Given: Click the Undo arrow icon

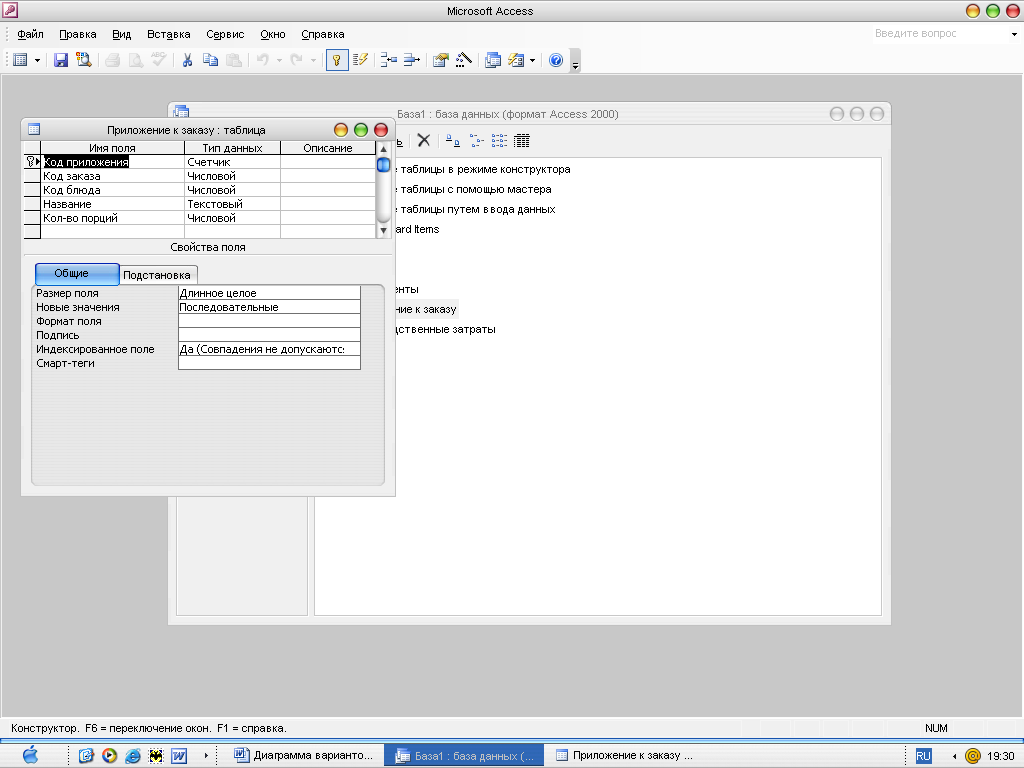Looking at the screenshot, I should coord(263,60).
